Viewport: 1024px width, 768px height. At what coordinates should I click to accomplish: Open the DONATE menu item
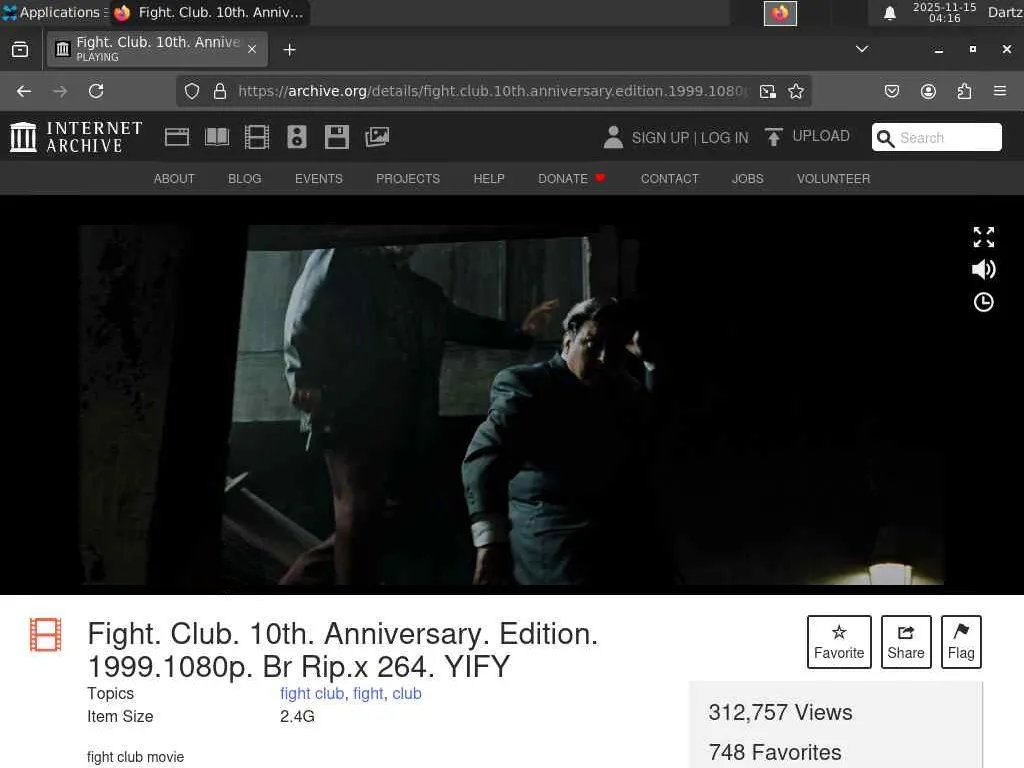pyautogui.click(x=571, y=178)
